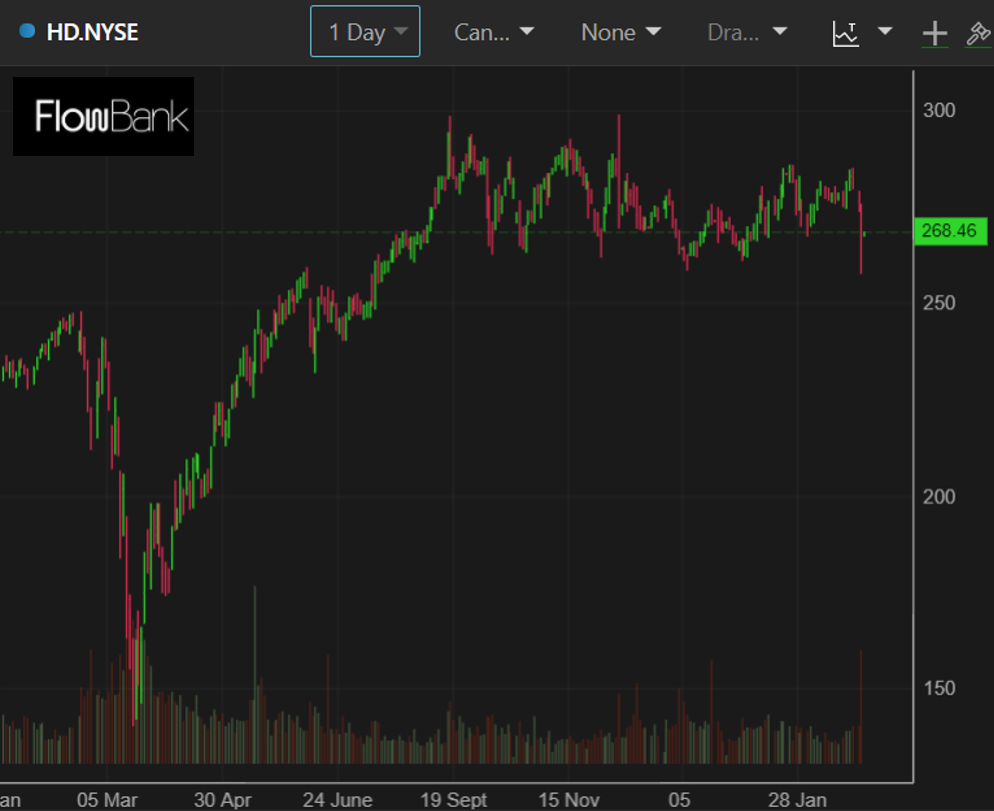
Task: Click the blue dot beside HD.NYSE
Action: point(27,32)
